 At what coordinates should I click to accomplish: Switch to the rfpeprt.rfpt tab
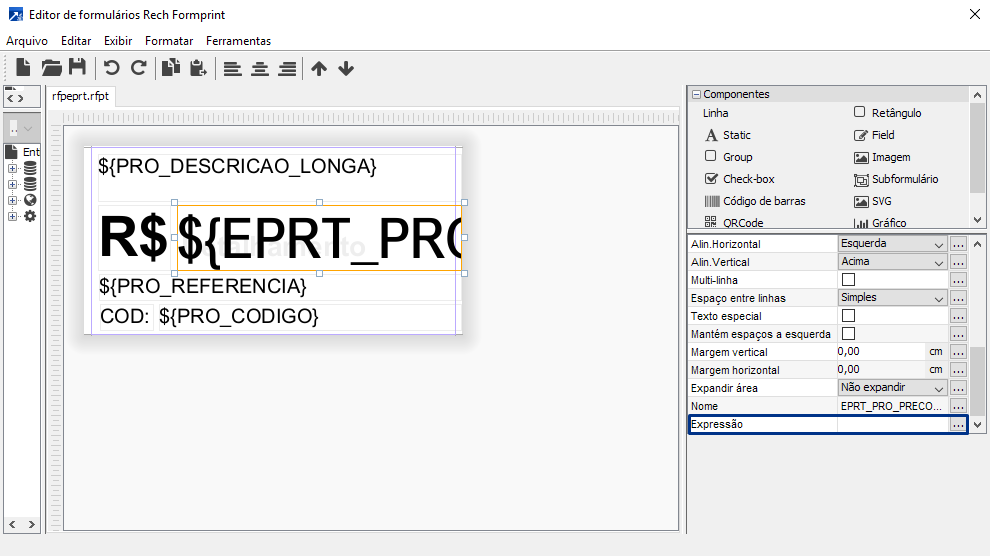coord(81,96)
